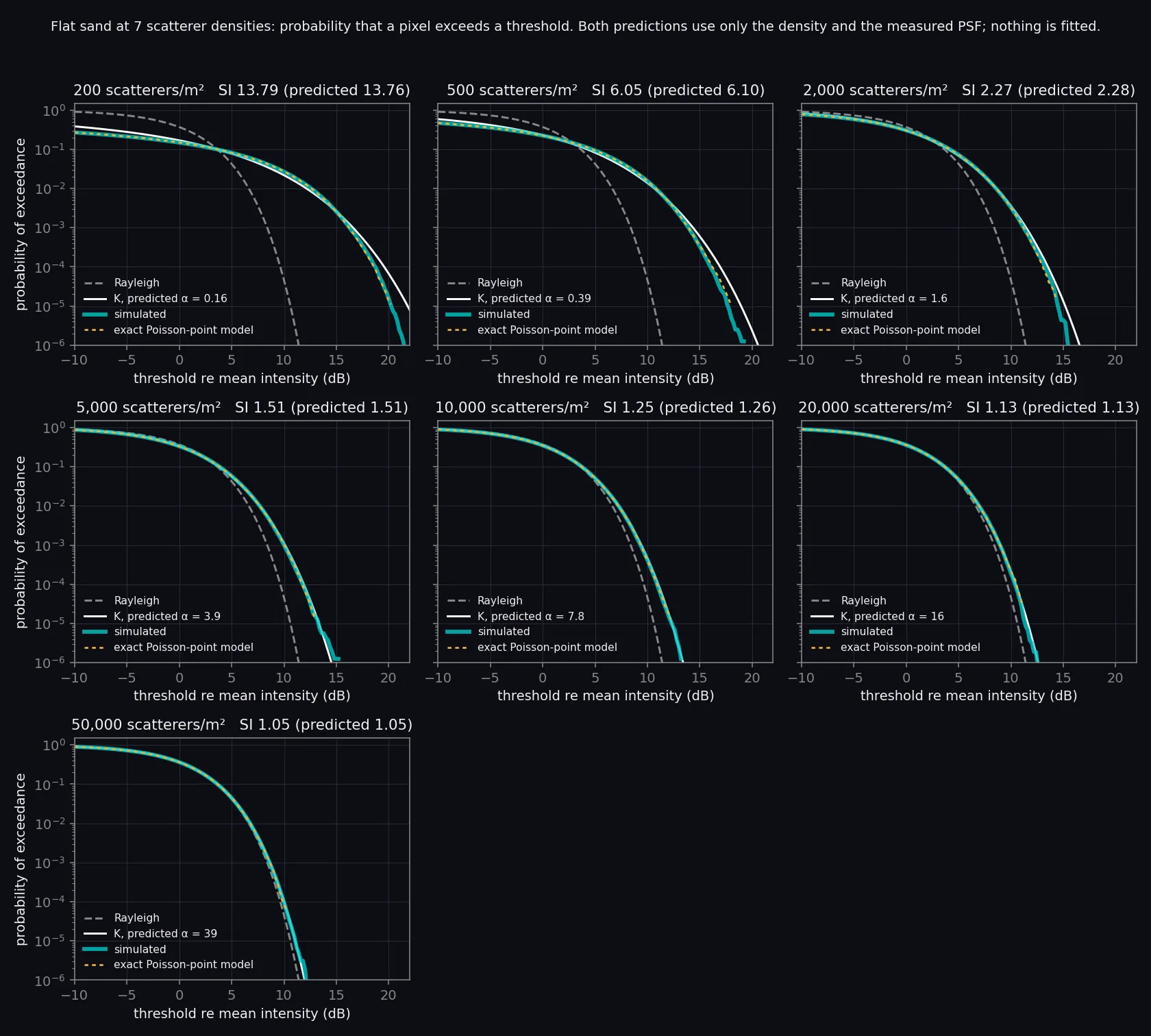
Task: Click legend entry 'K, predicted α = 0.39'
Action: coord(534,299)
